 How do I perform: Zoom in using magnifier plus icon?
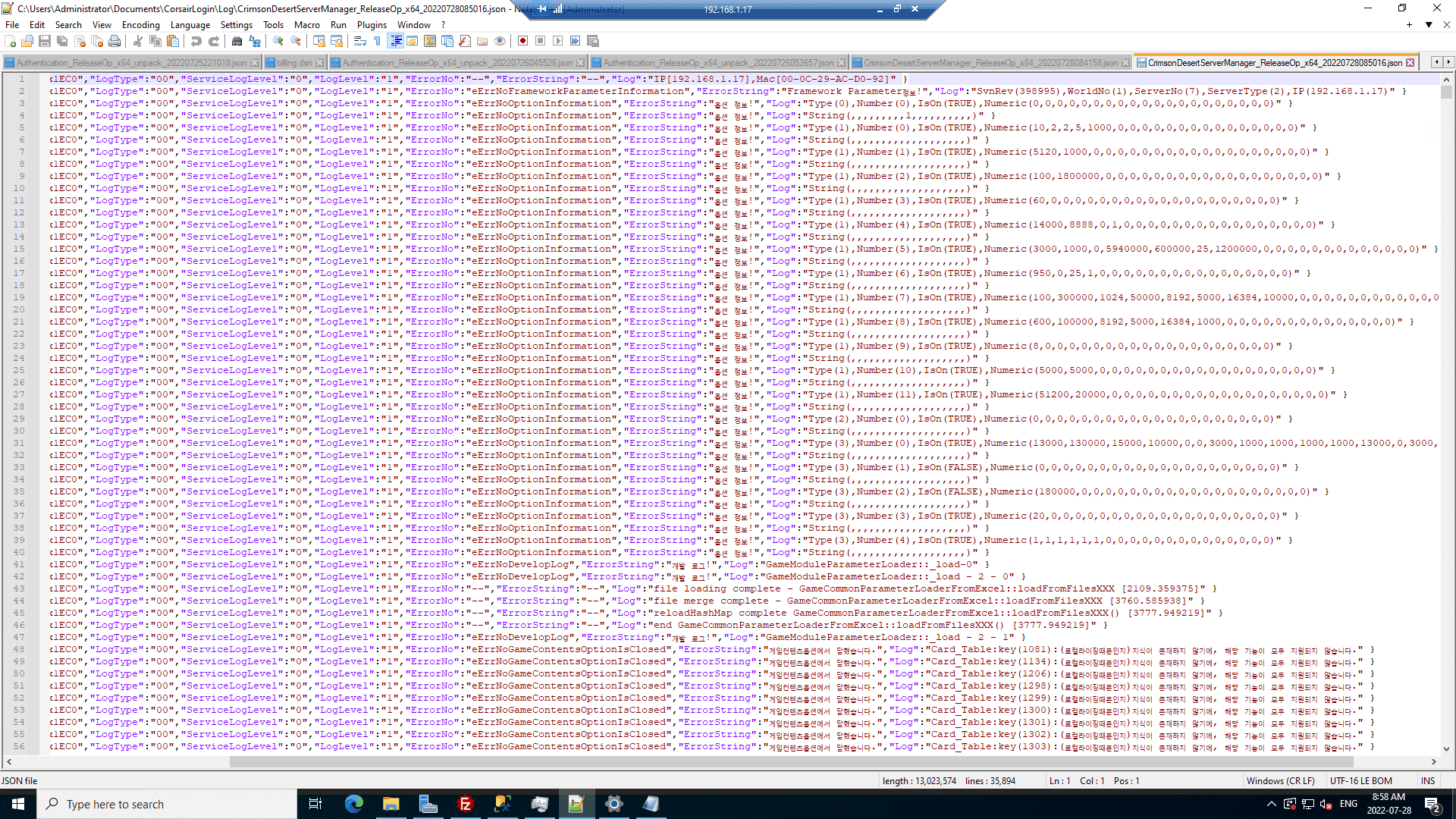pyautogui.click(x=278, y=41)
